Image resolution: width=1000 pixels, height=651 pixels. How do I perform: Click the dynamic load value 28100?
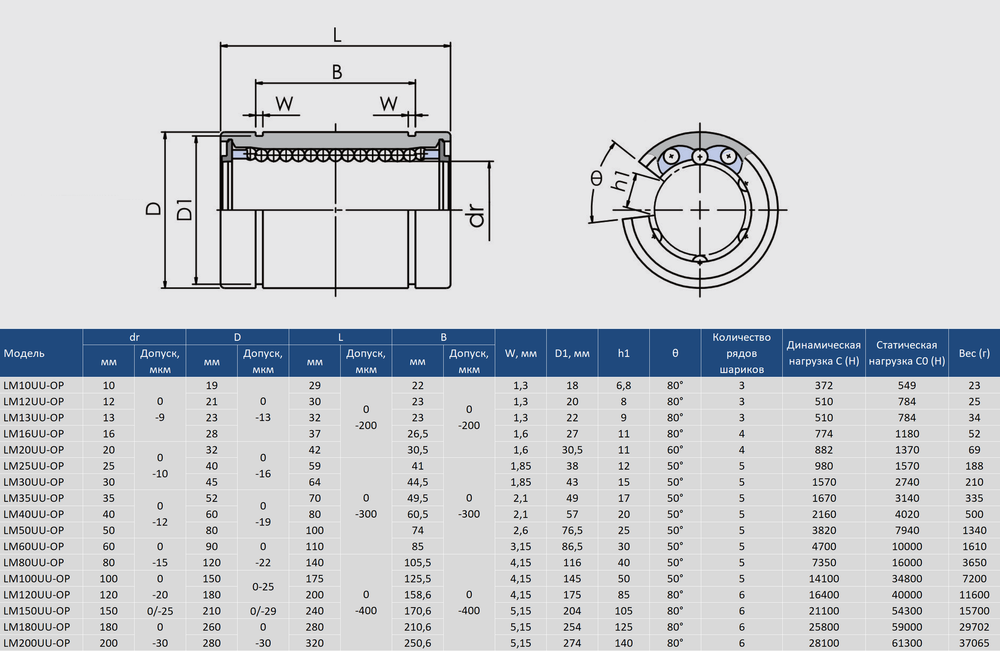tap(824, 643)
